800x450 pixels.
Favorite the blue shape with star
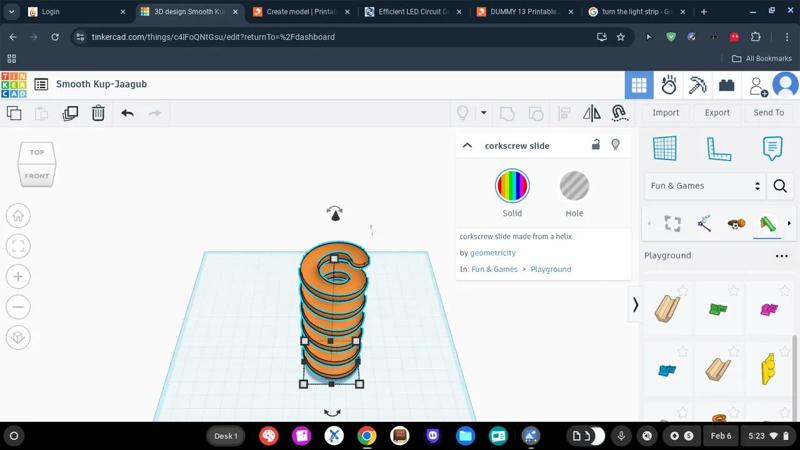[x=682, y=352]
